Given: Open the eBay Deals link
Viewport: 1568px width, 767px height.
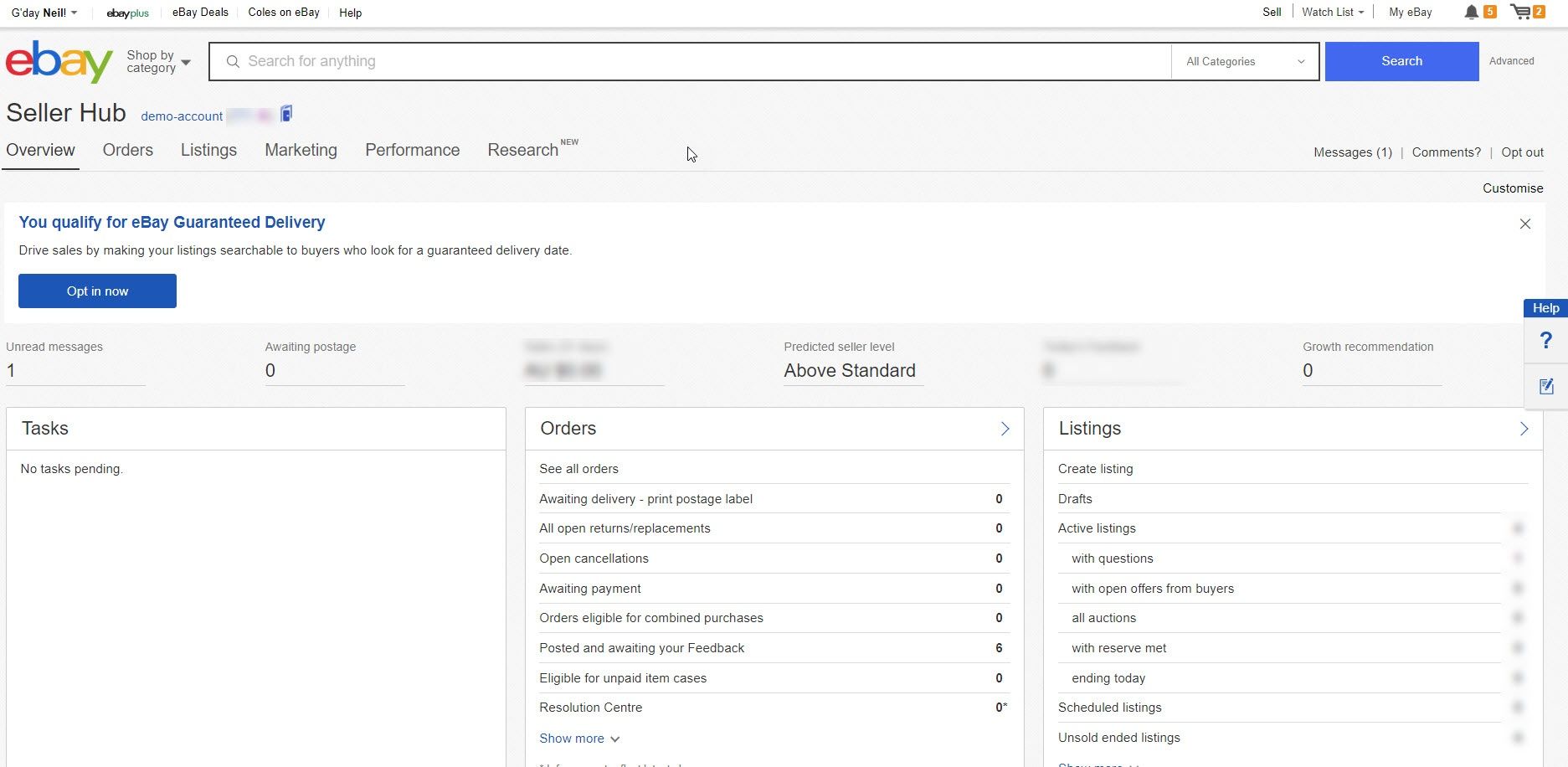Looking at the screenshot, I should pyautogui.click(x=200, y=13).
